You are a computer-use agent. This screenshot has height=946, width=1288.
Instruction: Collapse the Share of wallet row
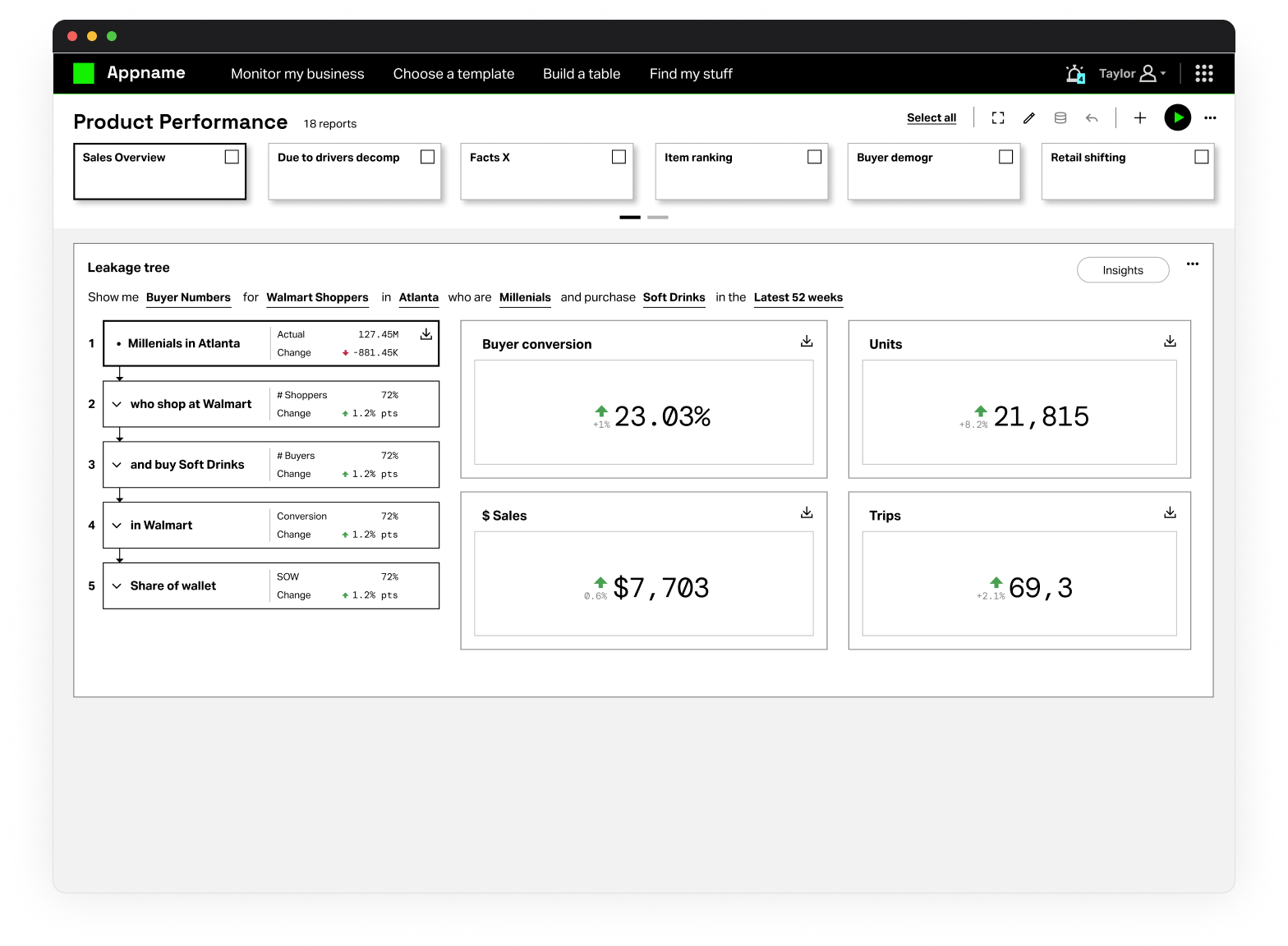pyautogui.click(x=117, y=586)
